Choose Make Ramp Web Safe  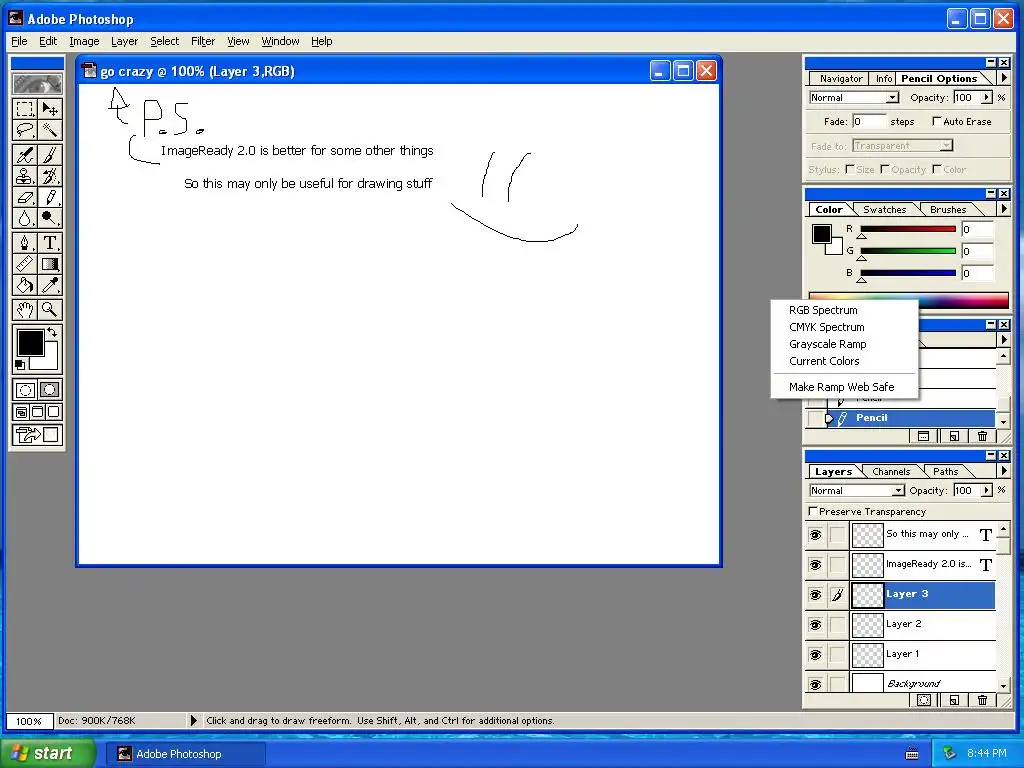pyautogui.click(x=841, y=387)
